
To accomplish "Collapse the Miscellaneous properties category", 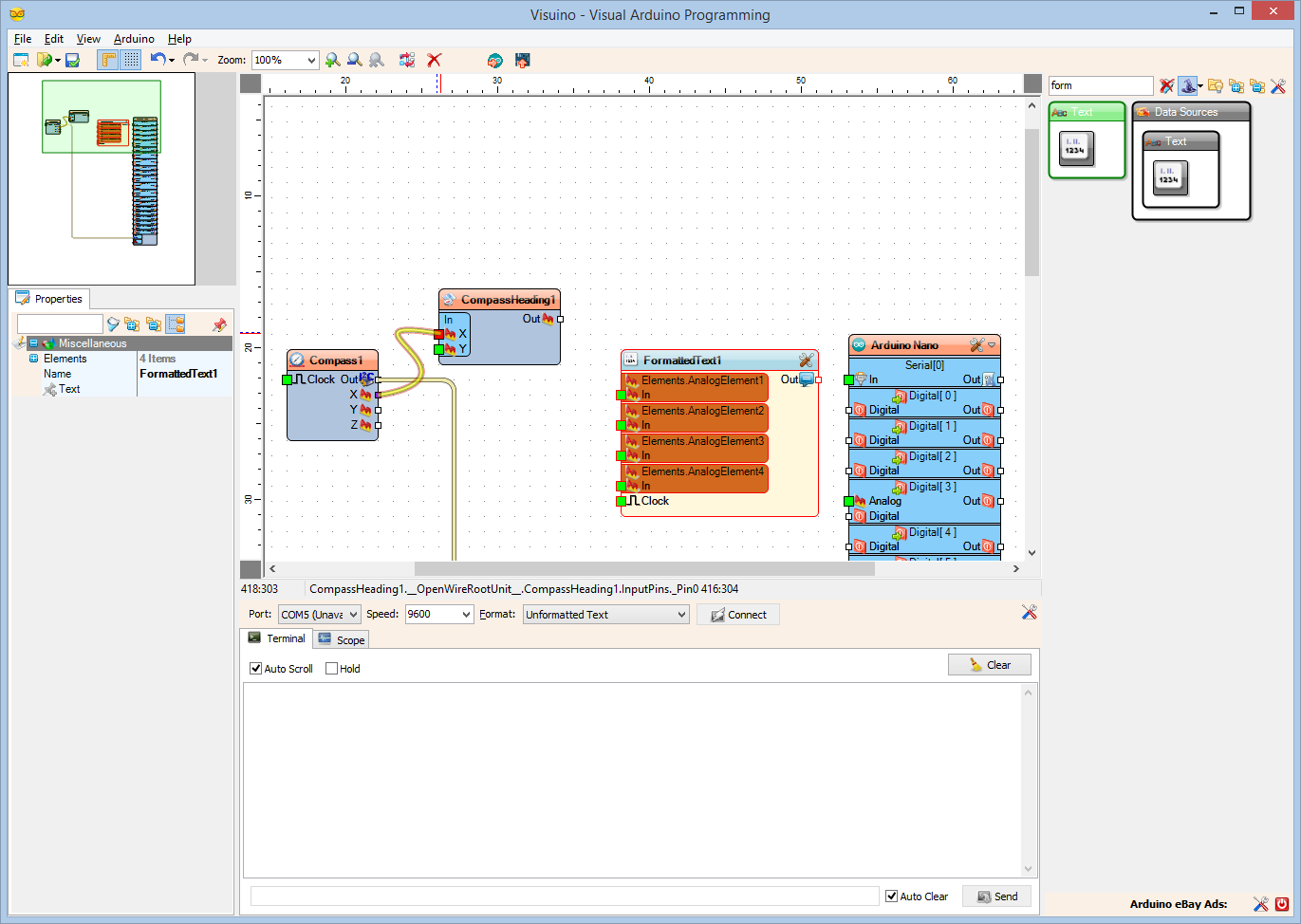I will tap(33, 343).
